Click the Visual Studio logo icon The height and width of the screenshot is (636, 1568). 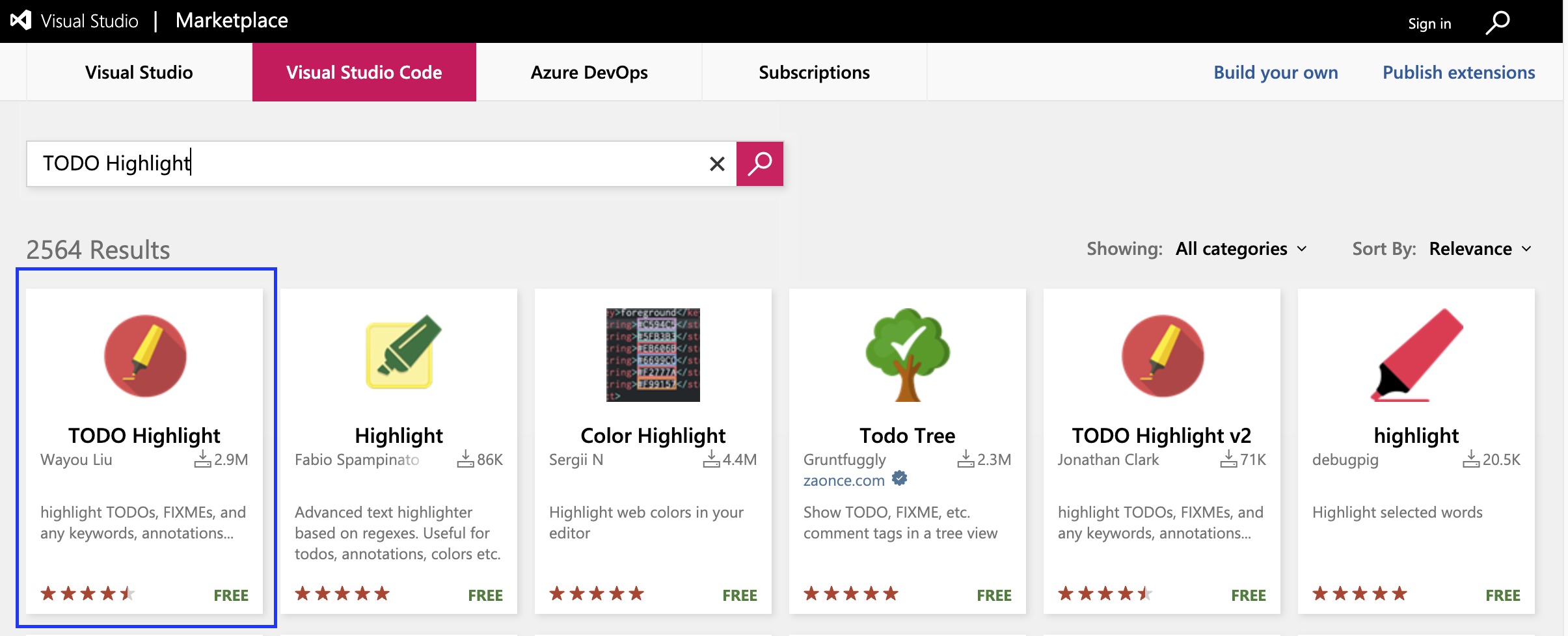tap(21, 20)
